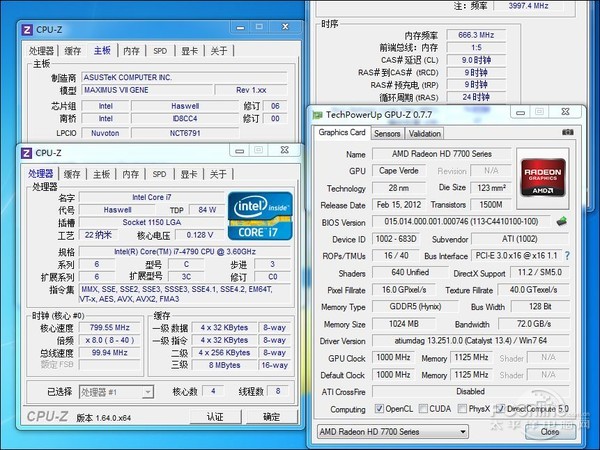The width and height of the screenshot is (600, 450).
Task: Open the 关于 tab in front CPU-Z window
Action: click(x=218, y=174)
